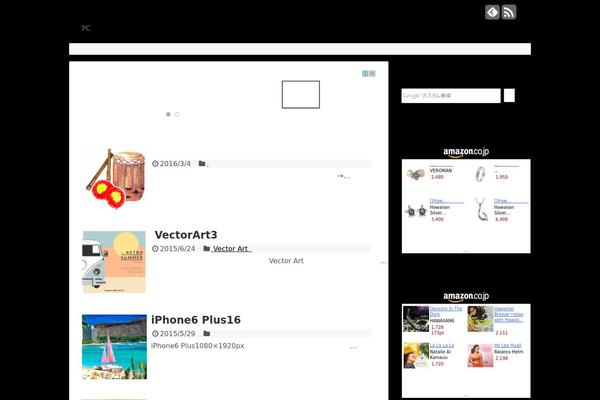Click the clock icon beside 2016/3/4
This screenshot has width=600, height=400.
pos(155,163)
